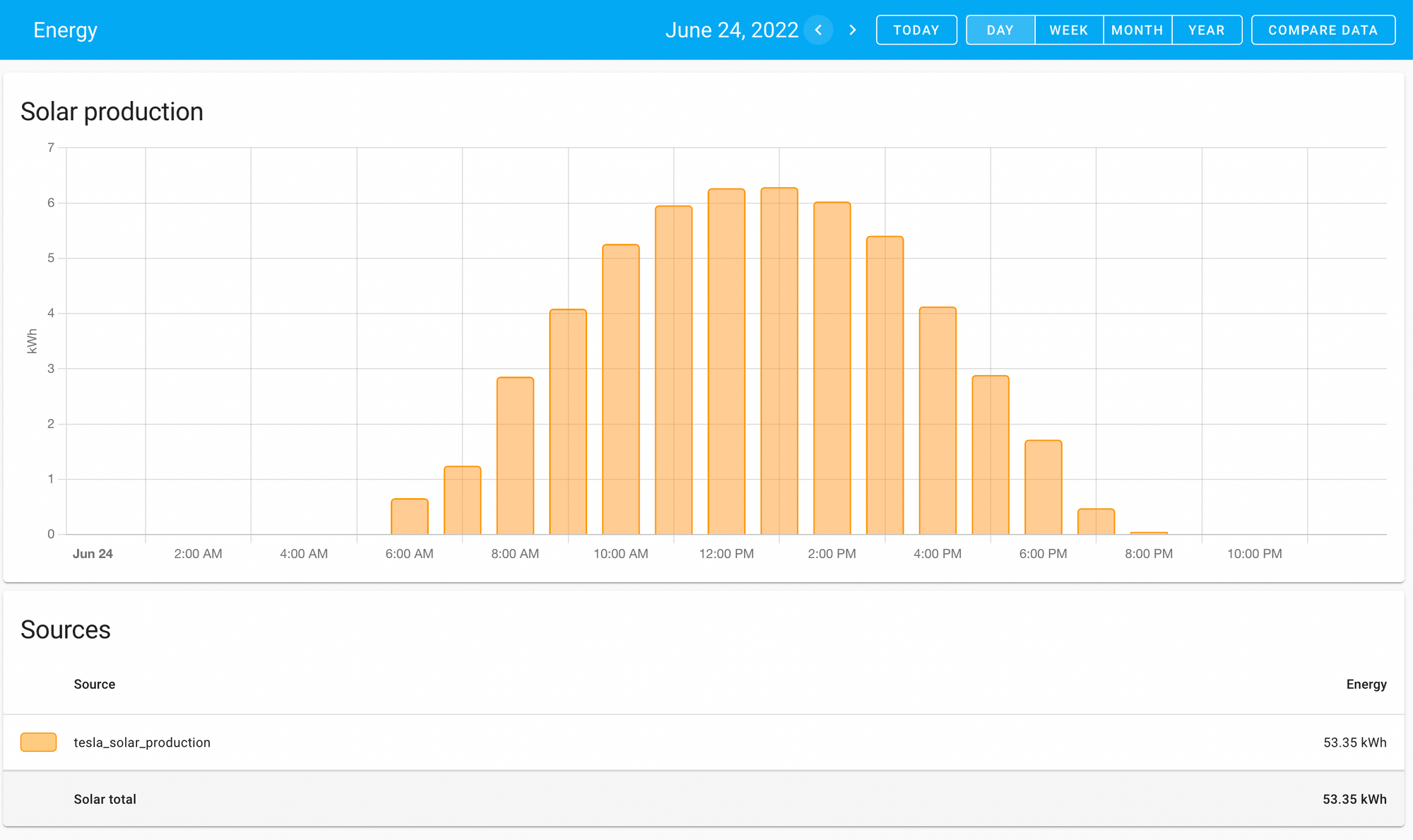Go to the previous day arrow

(818, 30)
